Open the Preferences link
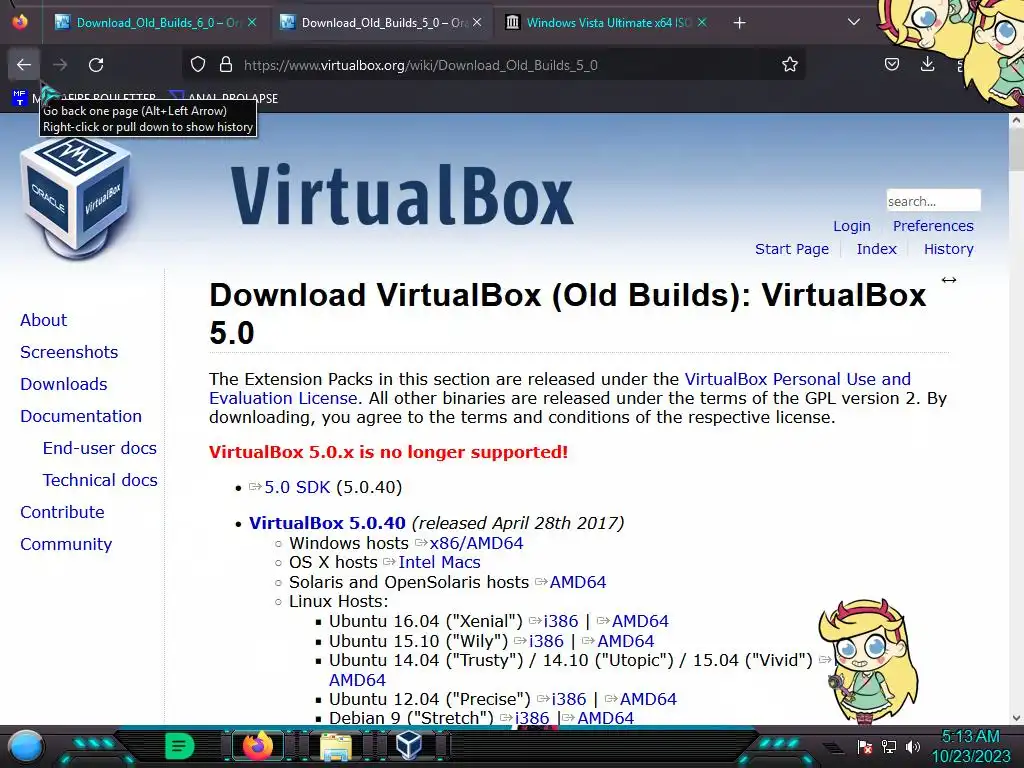Viewport: 1024px width, 768px height. coord(933,226)
